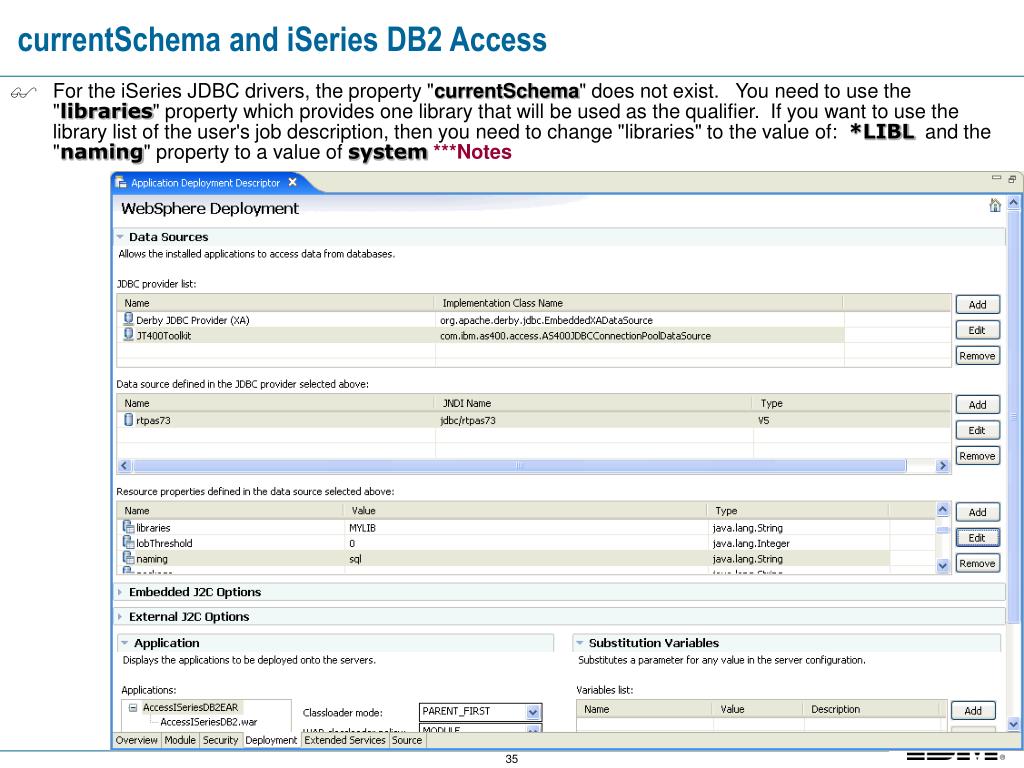The height and width of the screenshot is (768, 1024).
Task: Close the Application Deployment Descriptor tab
Action: point(293,182)
